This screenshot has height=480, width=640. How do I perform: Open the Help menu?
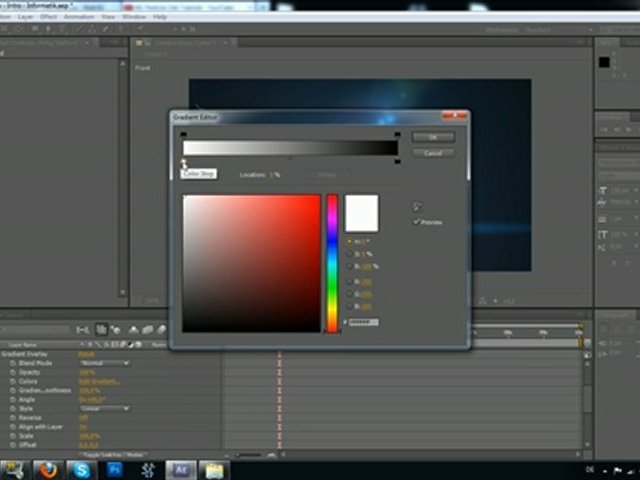click(160, 17)
